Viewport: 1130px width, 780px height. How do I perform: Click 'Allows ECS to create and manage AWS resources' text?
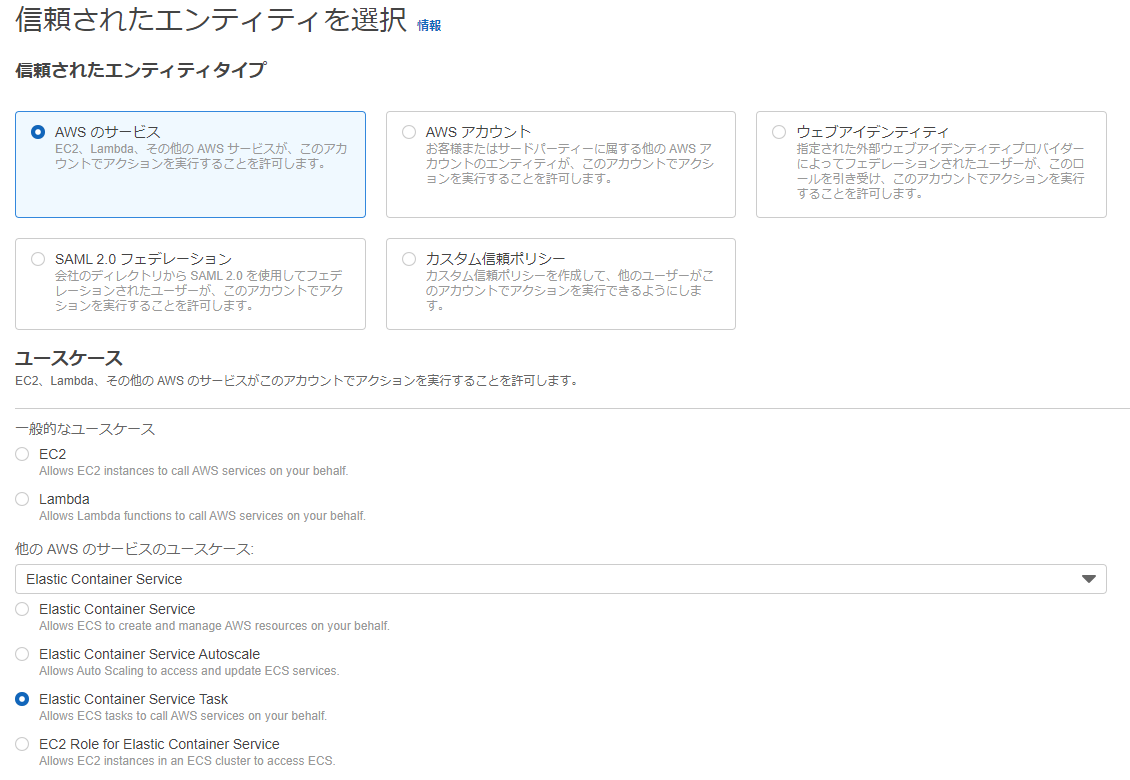(214, 626)
